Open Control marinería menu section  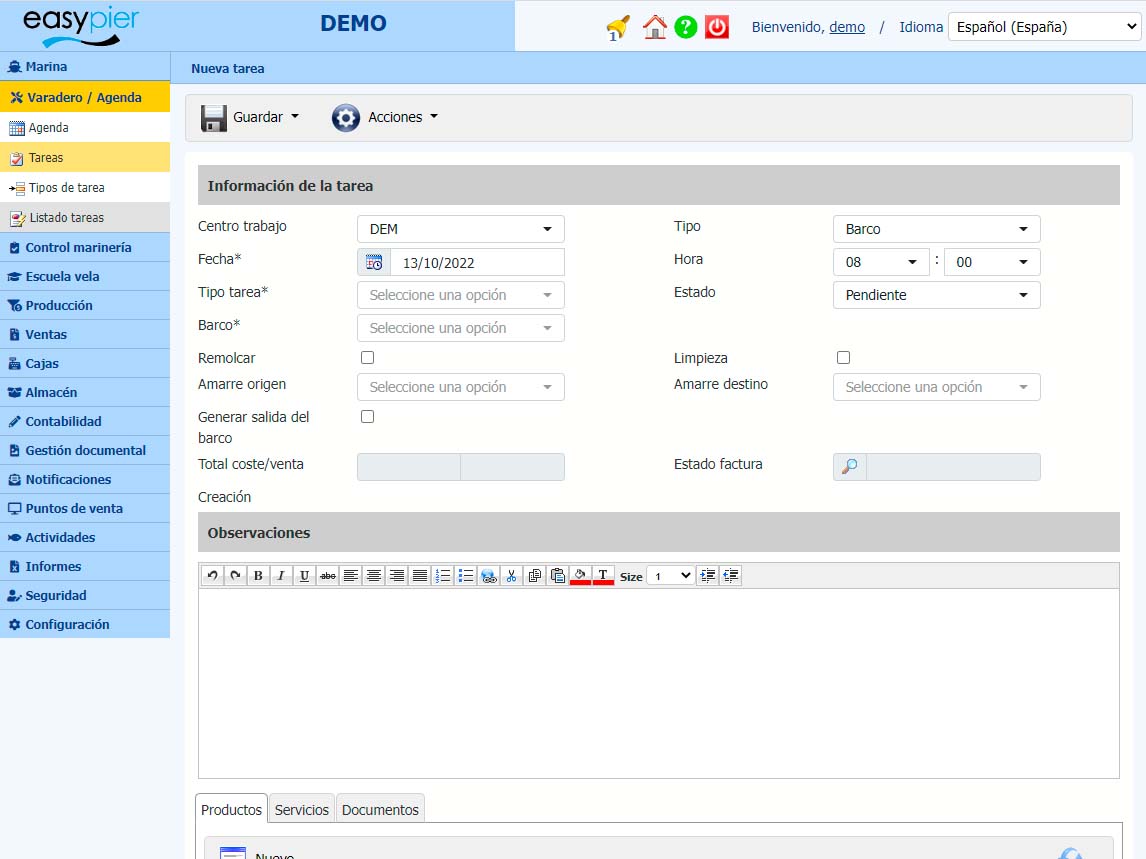(85, 247)
